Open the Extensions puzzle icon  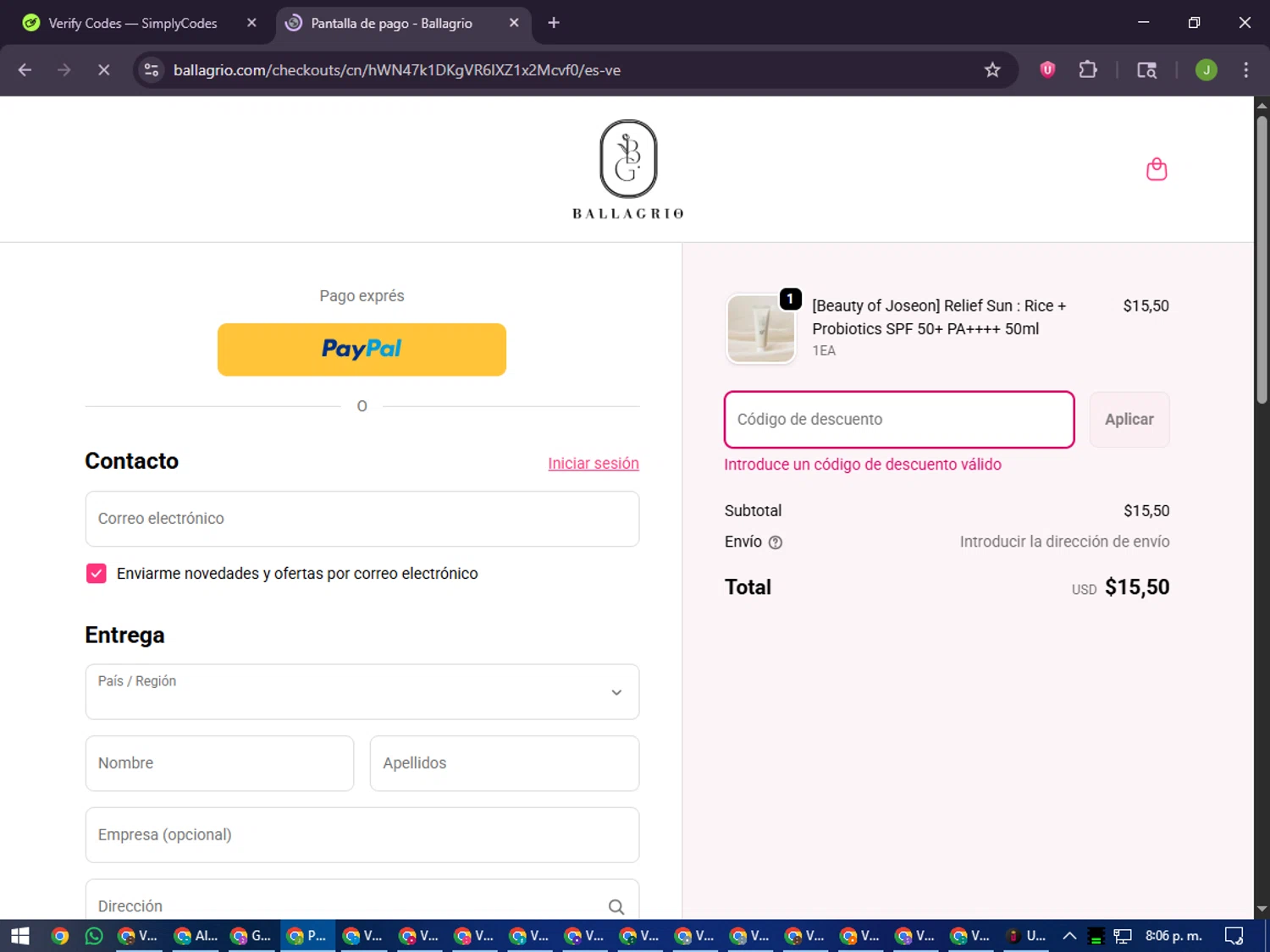coord(1088,70)
